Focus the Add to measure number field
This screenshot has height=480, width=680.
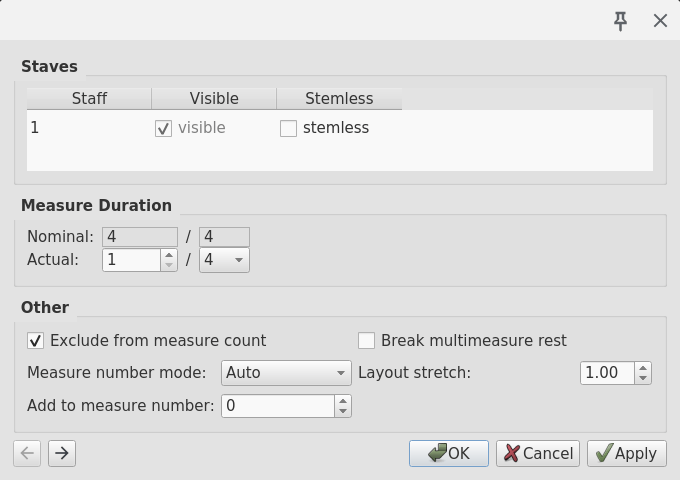[278, 406]
